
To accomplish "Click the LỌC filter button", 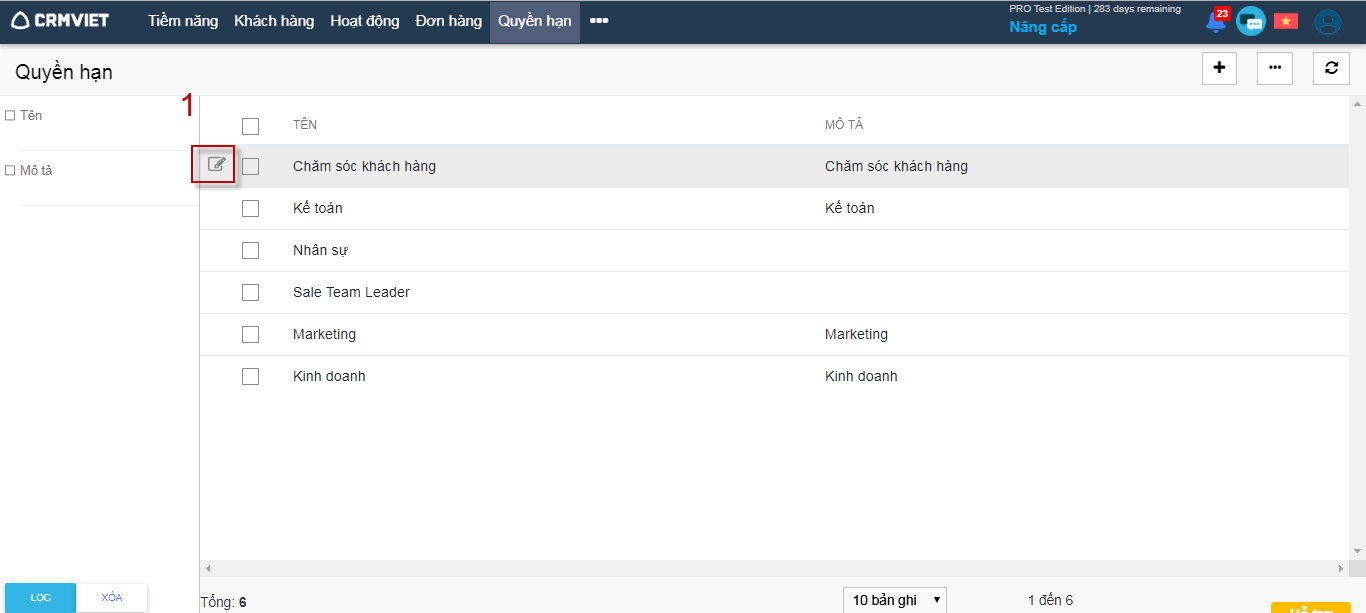I will pyautogui.click(x=41, y=597).
